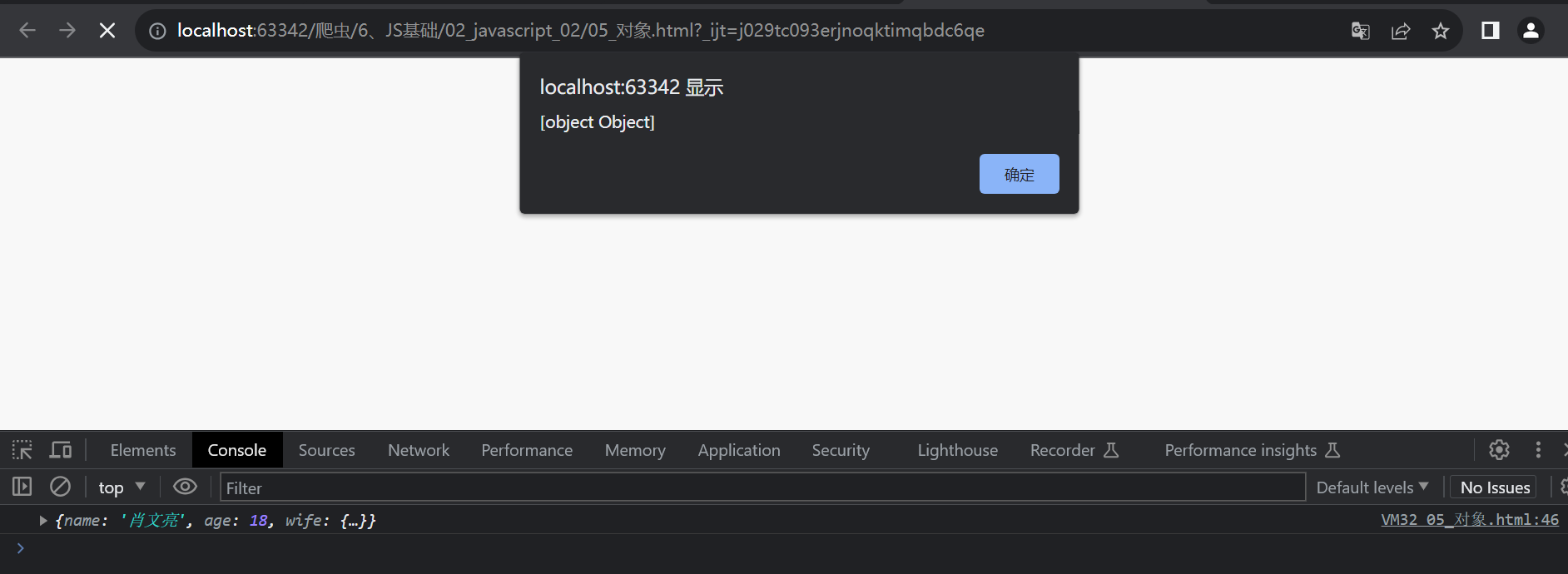The height and width of the screenshot is (574, 1568).
Task: Toggle the browser side panel
Action: tap(1491, 31)
